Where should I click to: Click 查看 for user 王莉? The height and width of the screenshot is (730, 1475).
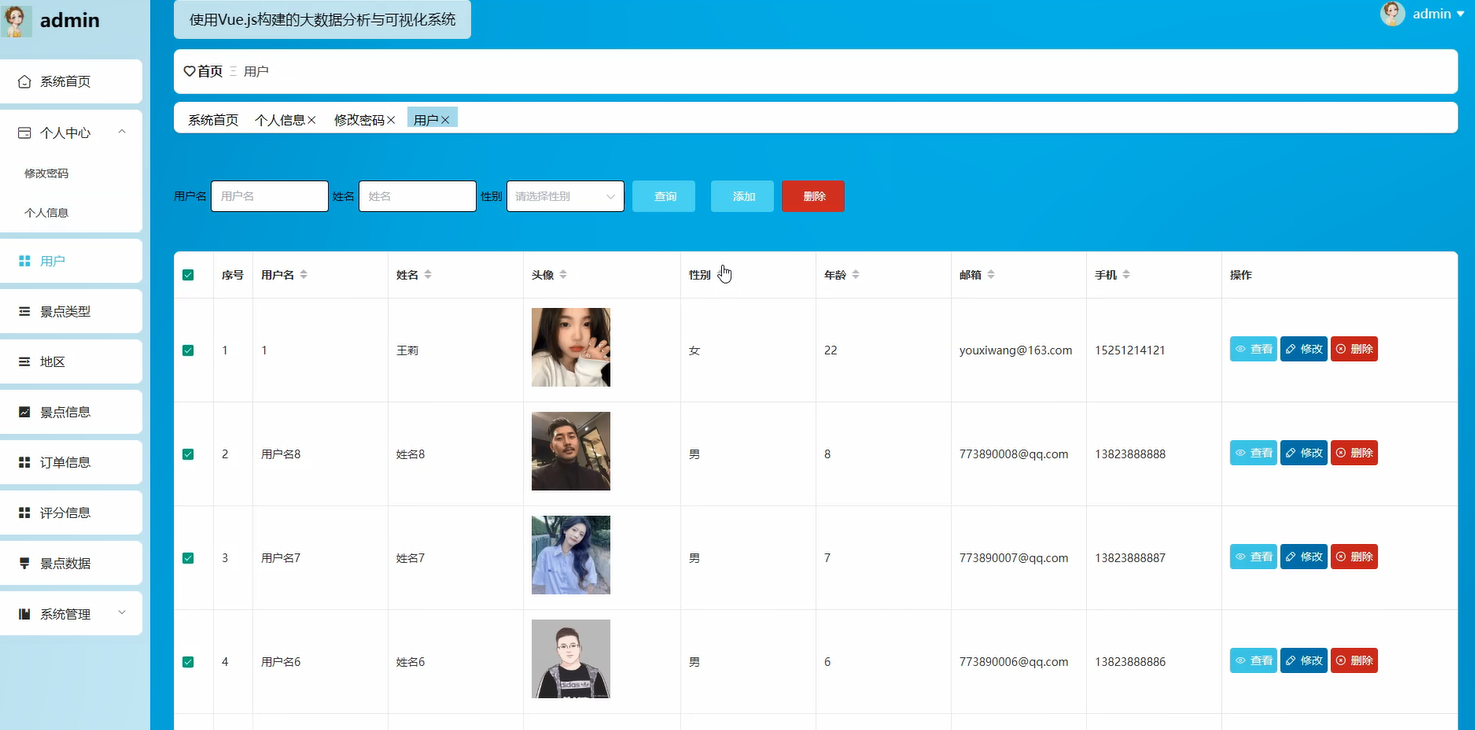tap(1253, 349)
